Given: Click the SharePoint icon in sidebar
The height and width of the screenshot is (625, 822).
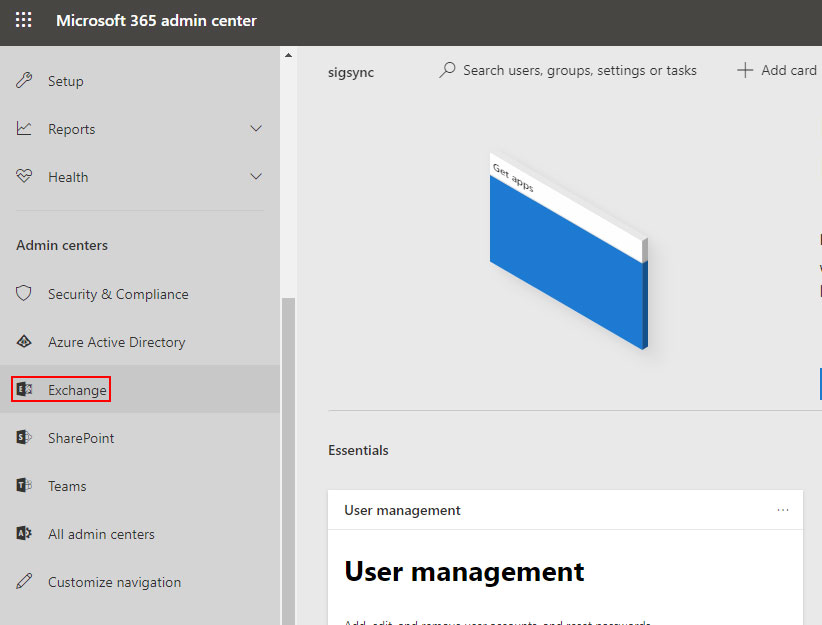Looking at the screenshot, I should (24, 438).
